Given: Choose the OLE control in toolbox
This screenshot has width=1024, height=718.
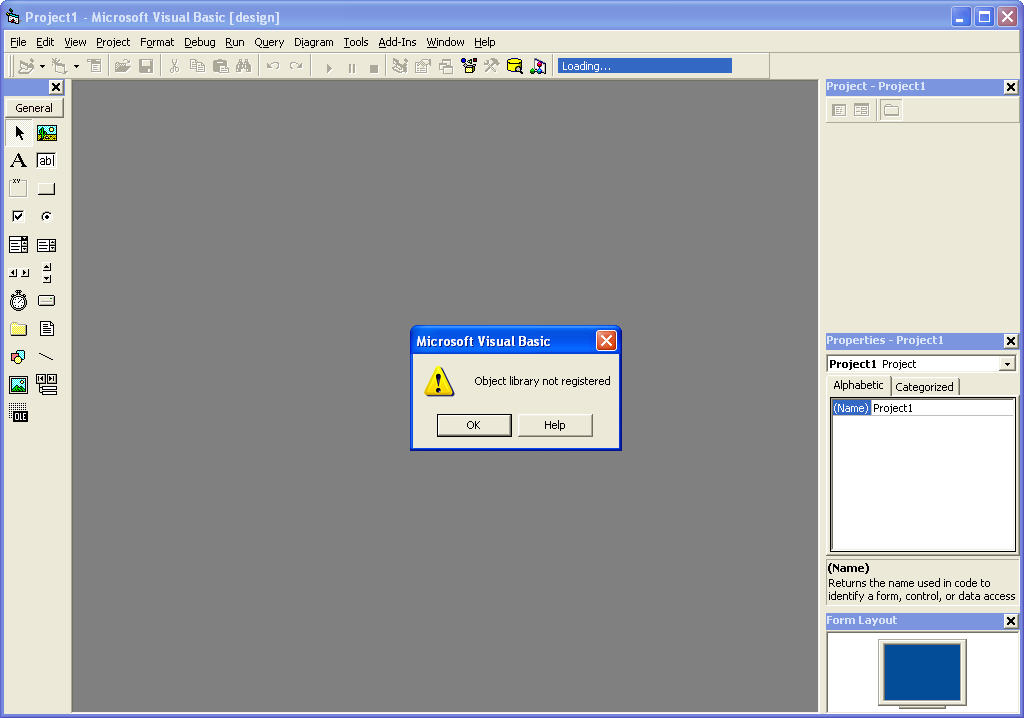Looking at the screenshot, I should click(x=18, y=413).
